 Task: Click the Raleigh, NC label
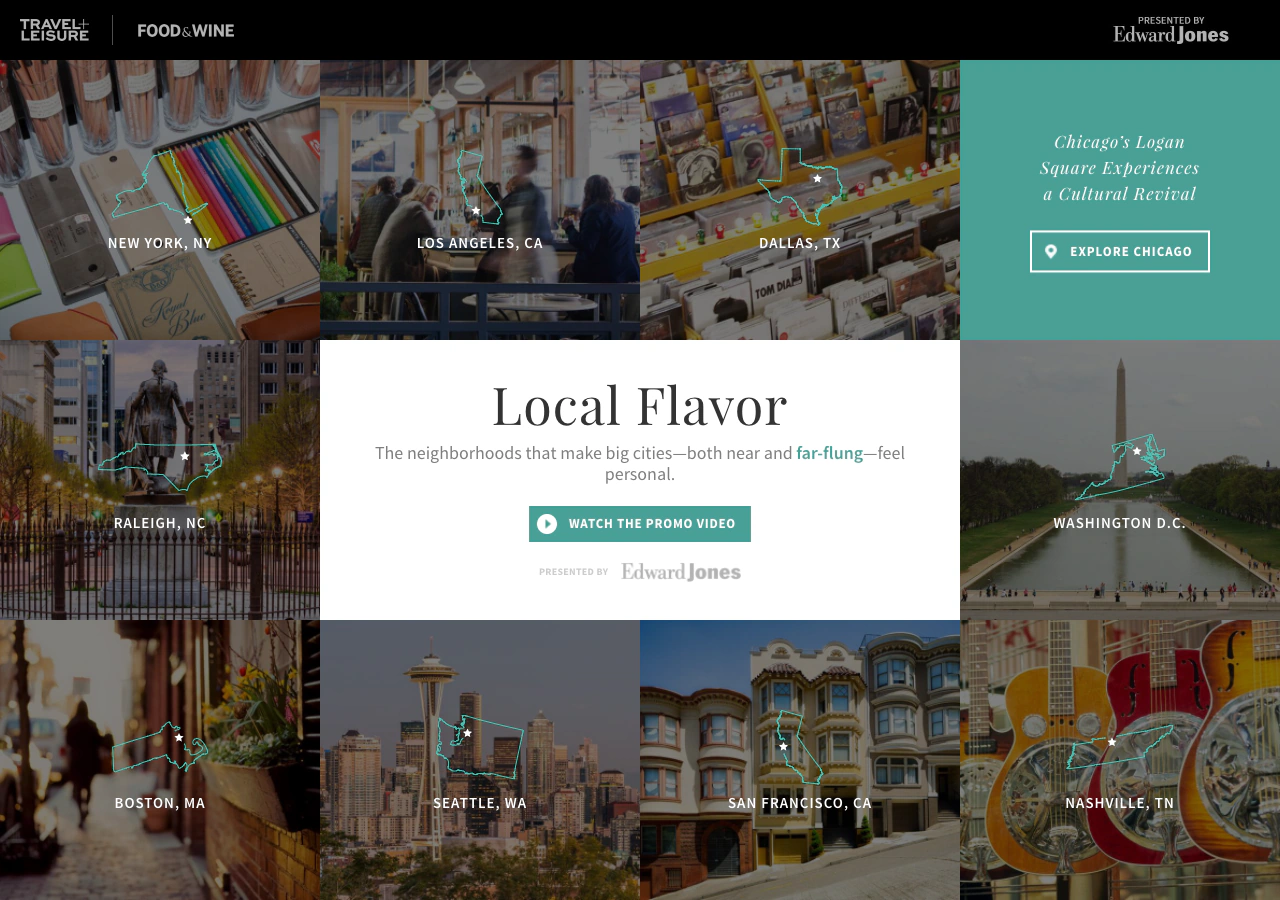[x=160, y=523]
